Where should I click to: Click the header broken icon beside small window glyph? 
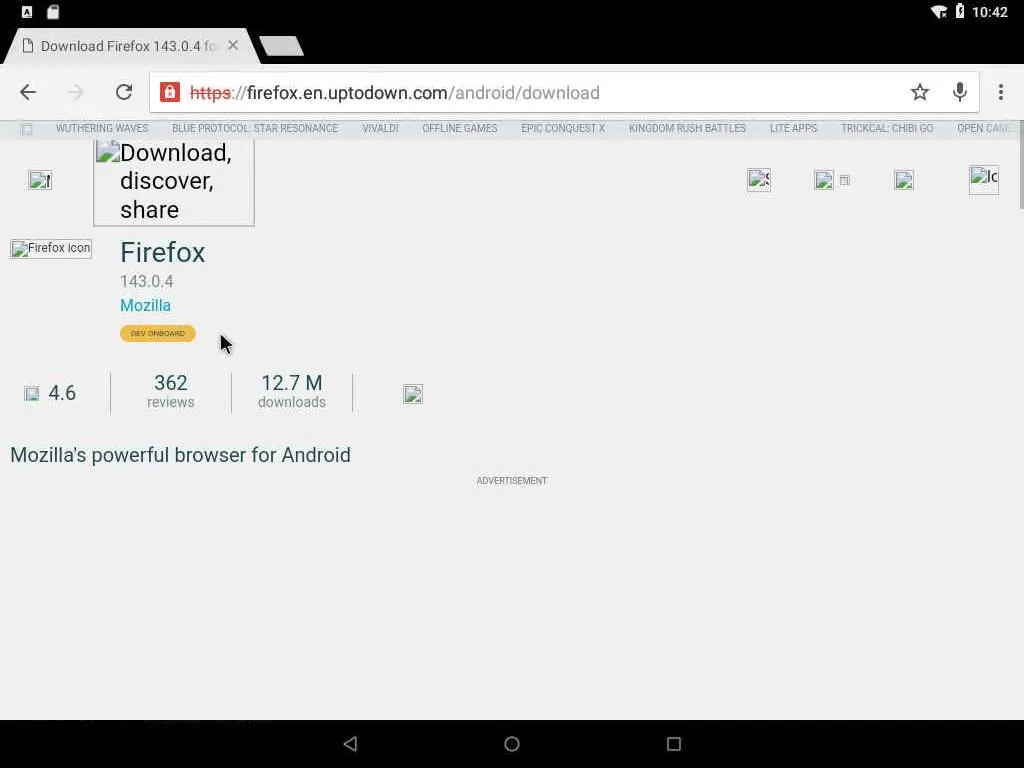[x=824, y=180]
